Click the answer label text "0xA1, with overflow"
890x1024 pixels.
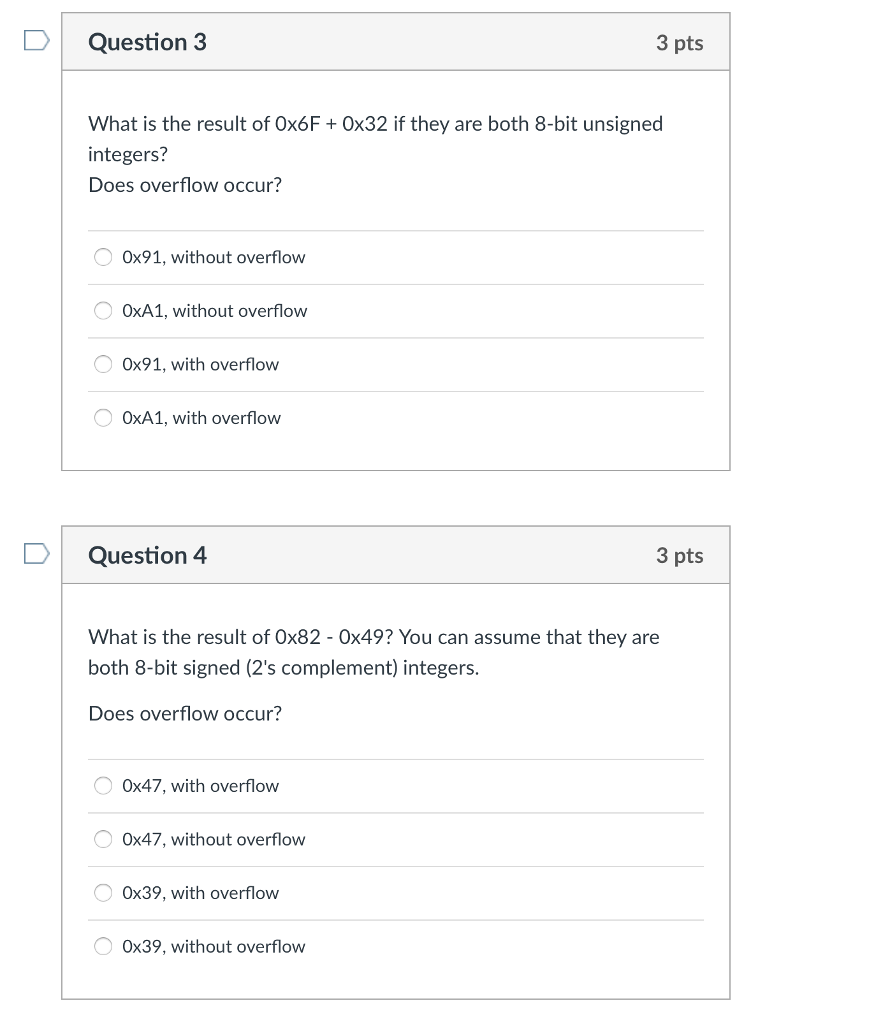[x=201, y=417]
